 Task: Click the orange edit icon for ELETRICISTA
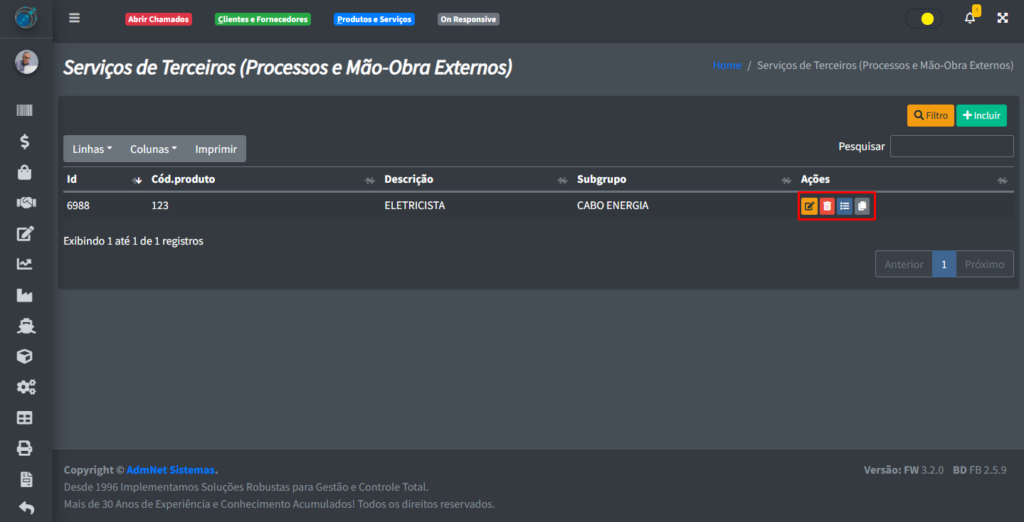(x=810, y=206)
